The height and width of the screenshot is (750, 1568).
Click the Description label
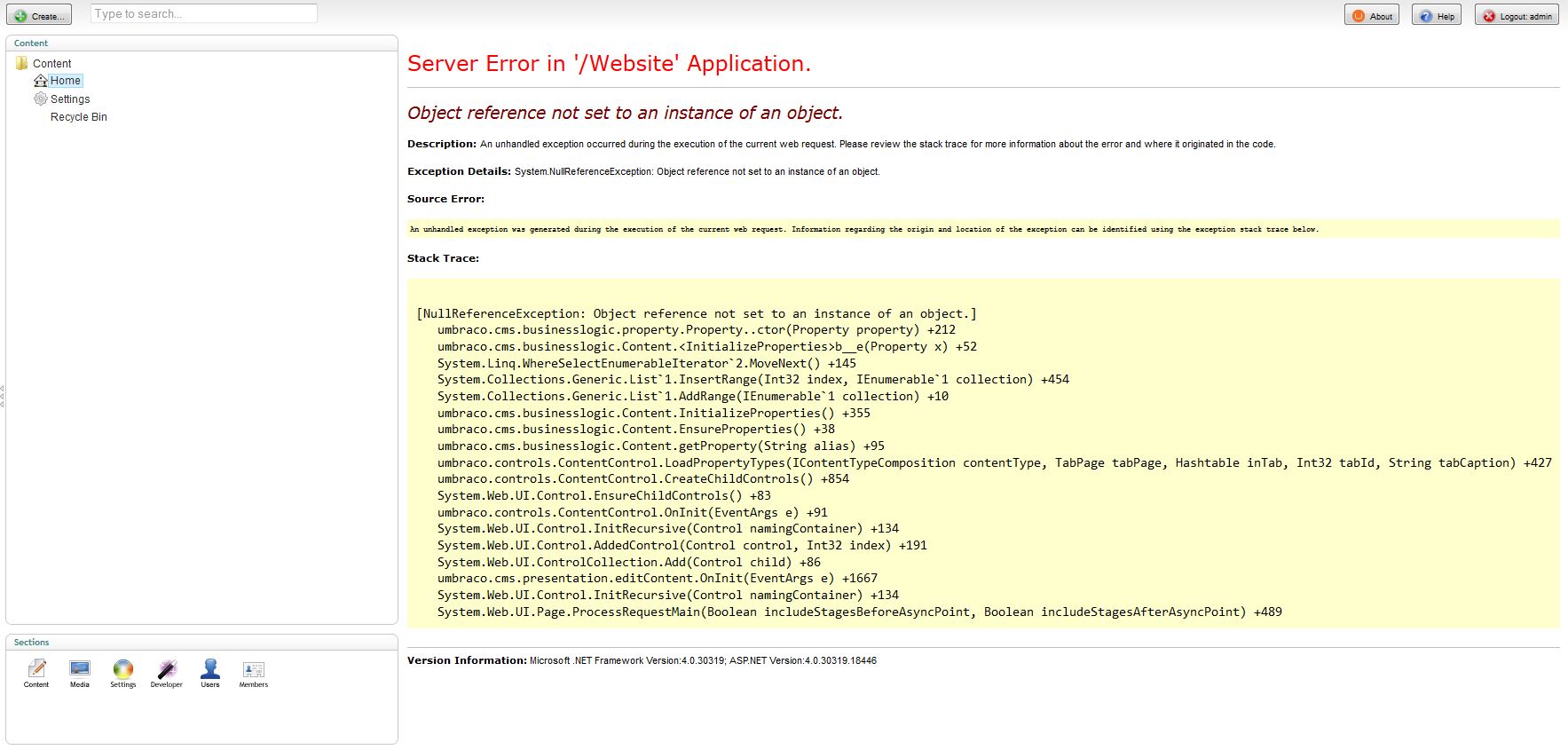click(x=442, y=144)
